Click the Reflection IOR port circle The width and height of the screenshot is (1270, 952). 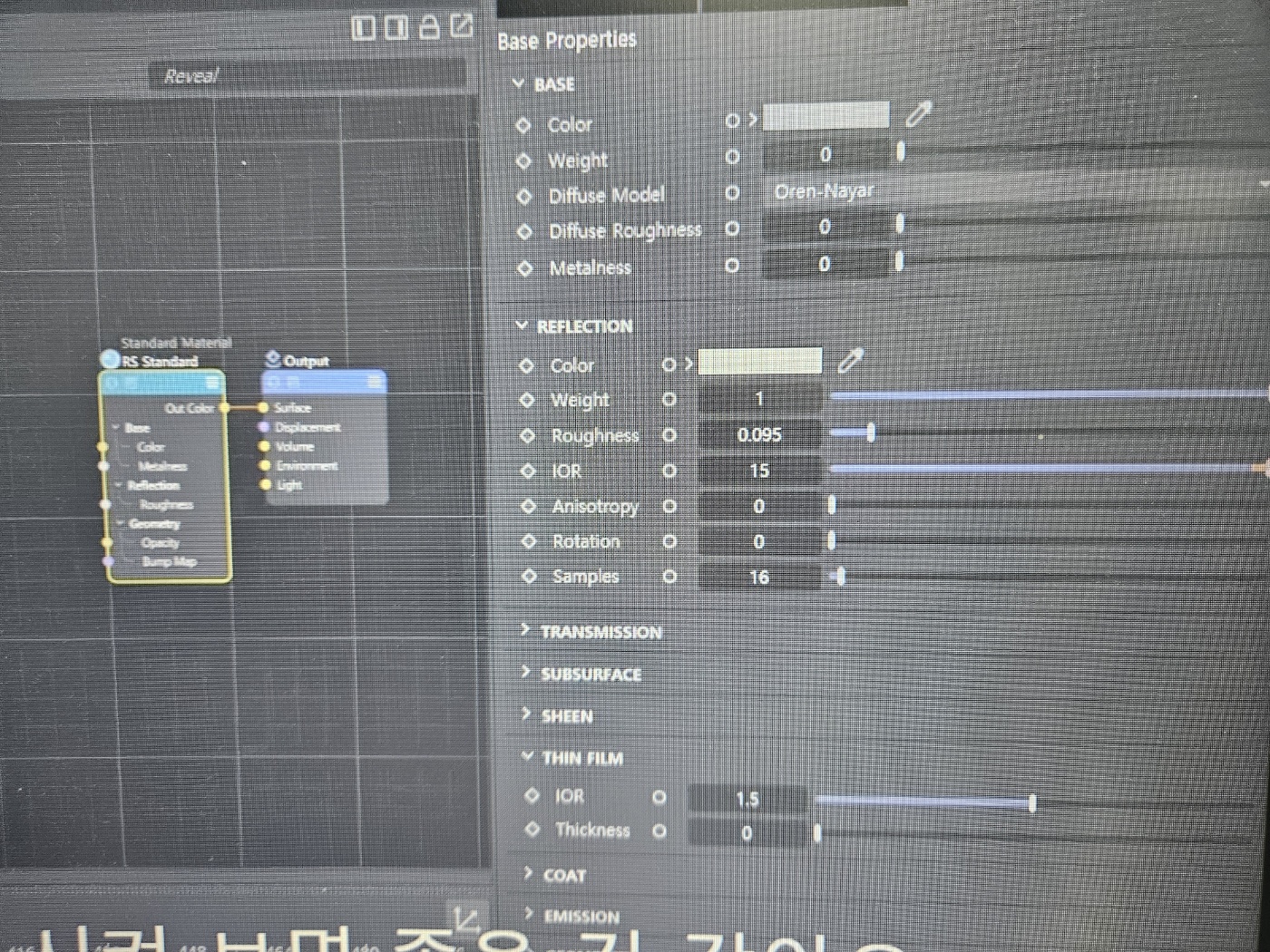tap(669, 471)
